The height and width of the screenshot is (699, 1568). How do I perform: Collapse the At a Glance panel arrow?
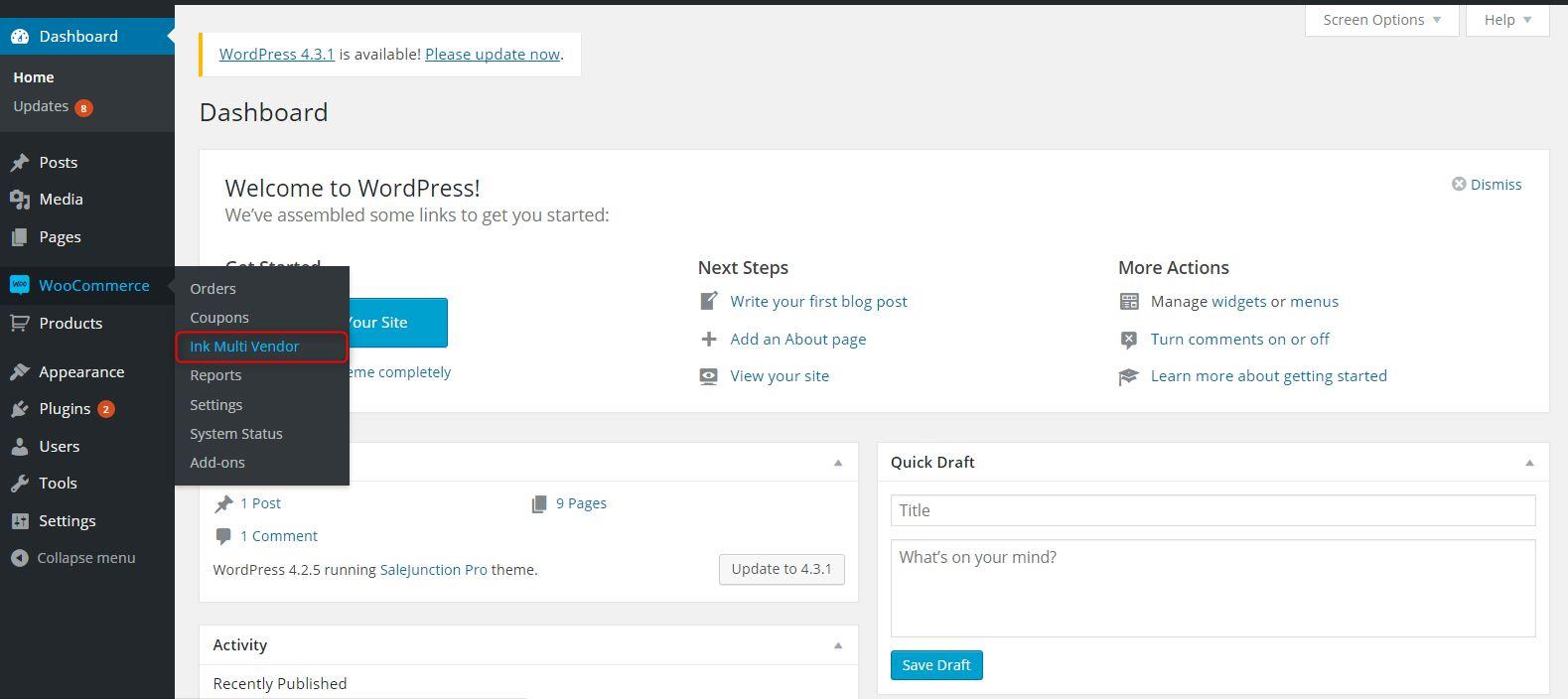point(838,463)
